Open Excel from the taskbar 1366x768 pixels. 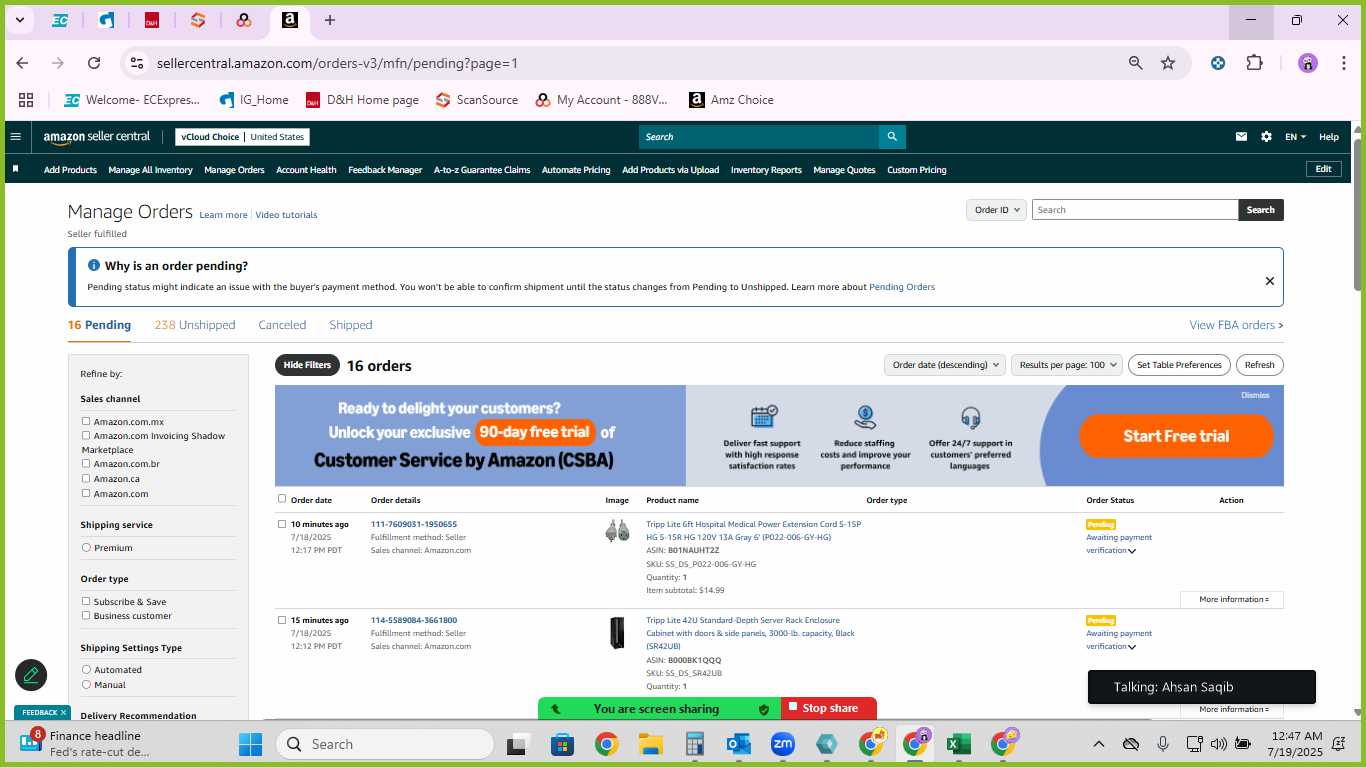point(958,744)
